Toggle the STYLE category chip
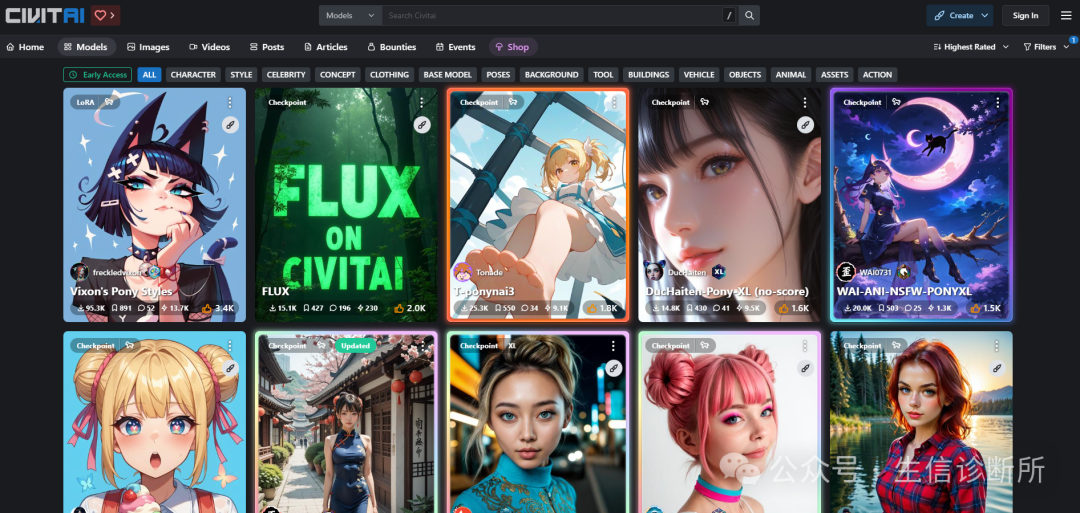1080x513 pixels. pyautogui.click(x=241, y=74)
